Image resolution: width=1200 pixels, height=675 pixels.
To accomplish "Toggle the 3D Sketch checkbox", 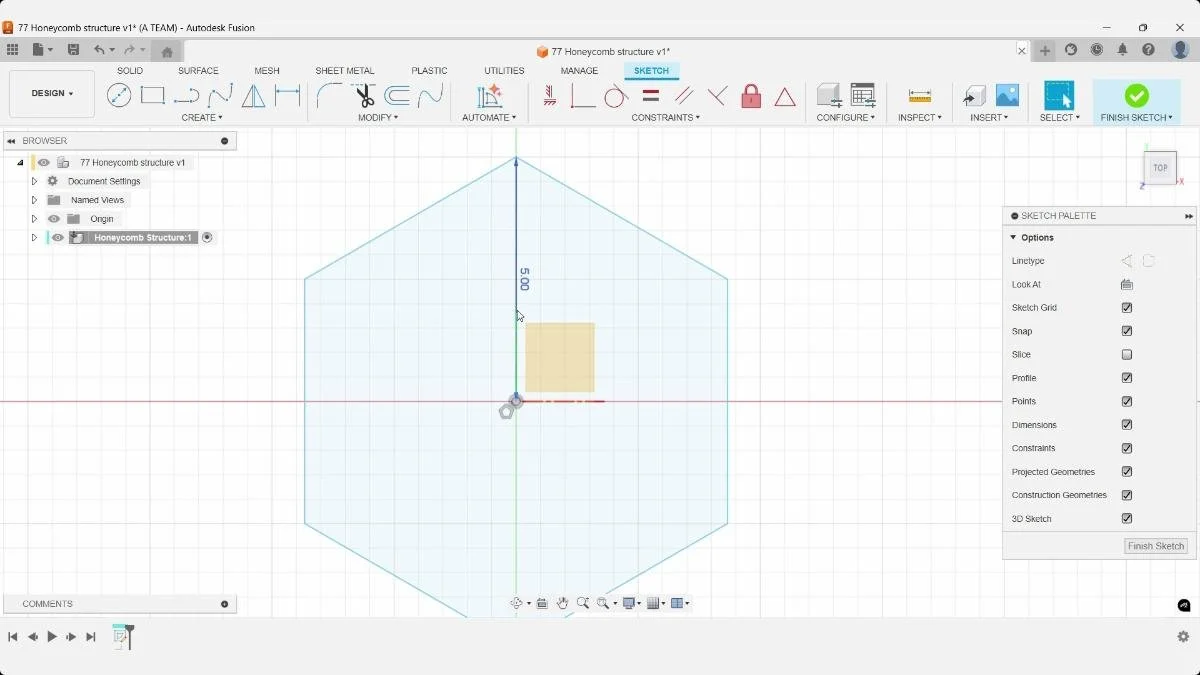I will point(1127,519).
